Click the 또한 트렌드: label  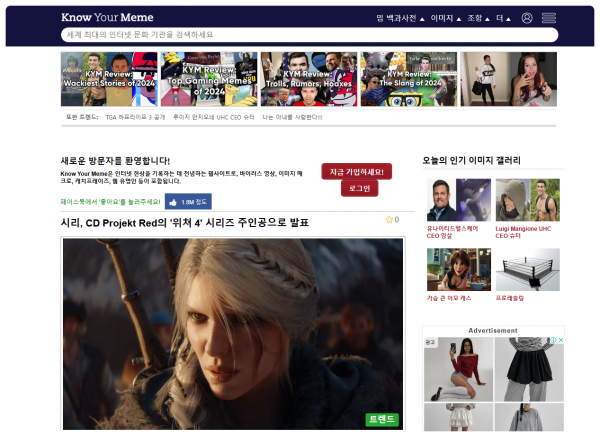(82, 117)
